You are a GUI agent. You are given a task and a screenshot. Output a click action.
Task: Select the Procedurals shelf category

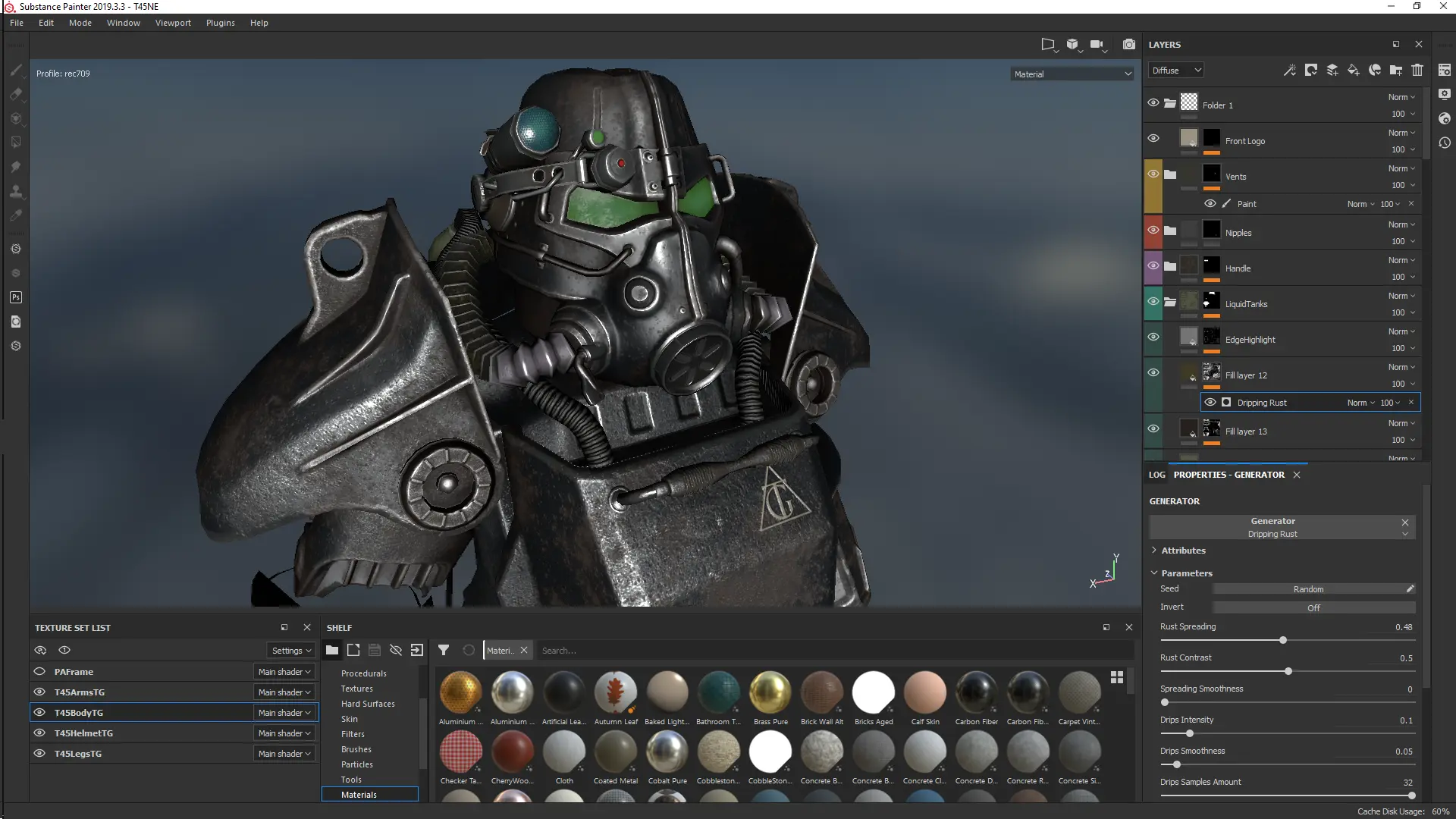coord(364,673)
